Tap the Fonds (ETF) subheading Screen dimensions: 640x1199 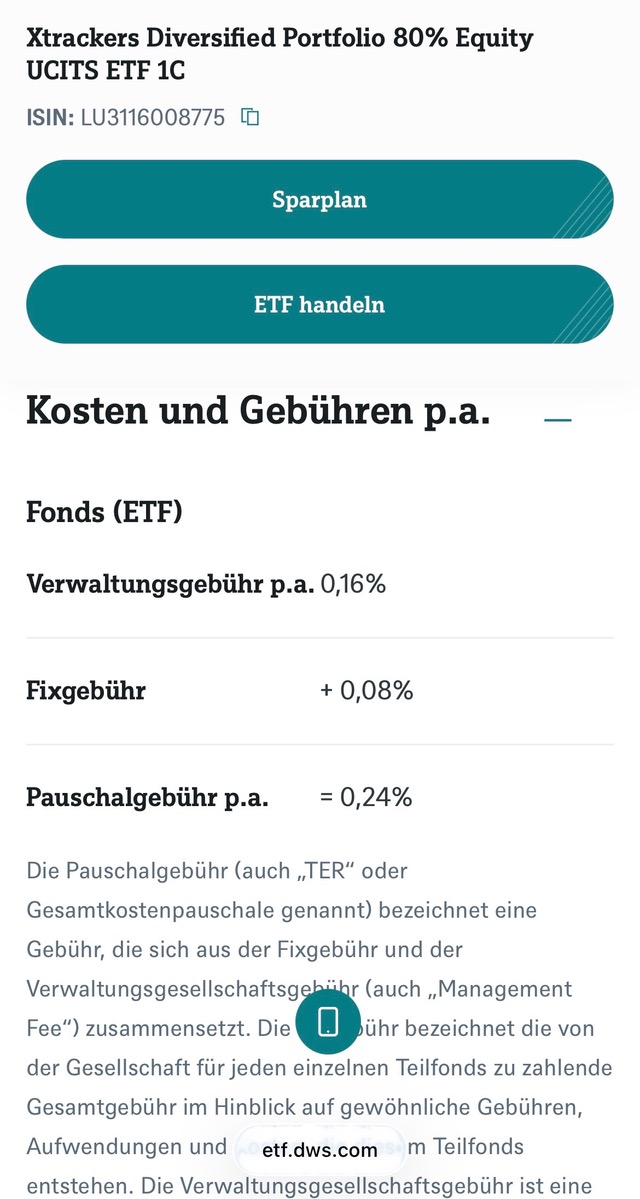(104, 512)
